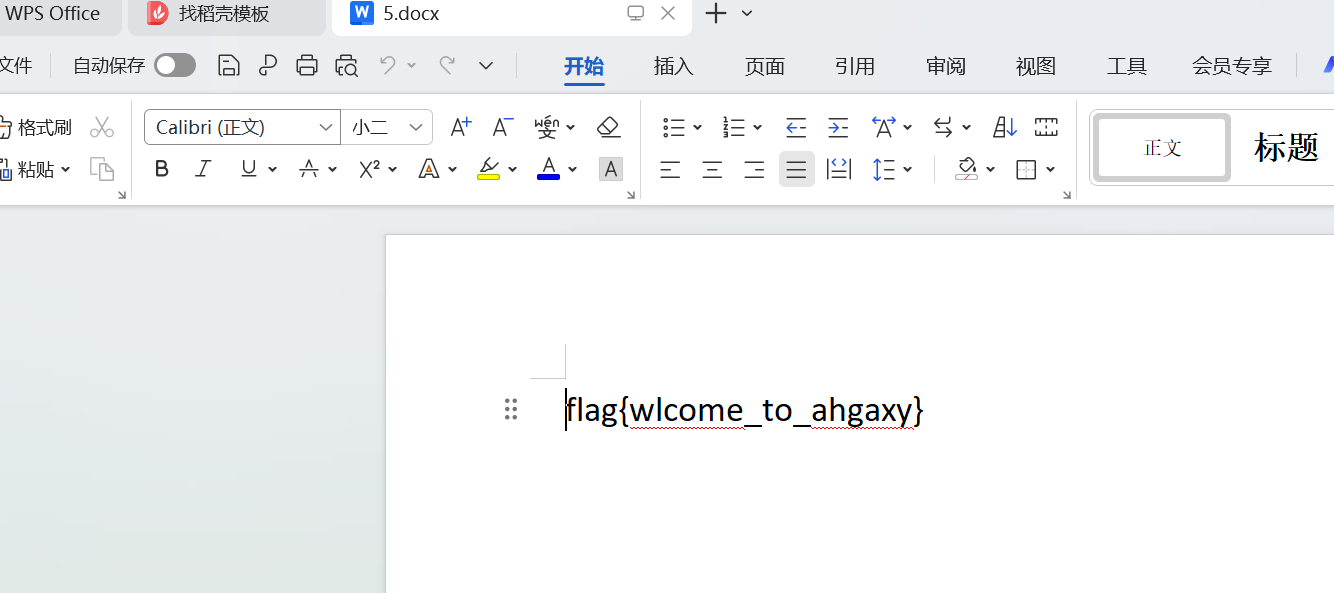Toggle Bold formatting
This screenshot has height=593, width=1334.
coord(161,169)
